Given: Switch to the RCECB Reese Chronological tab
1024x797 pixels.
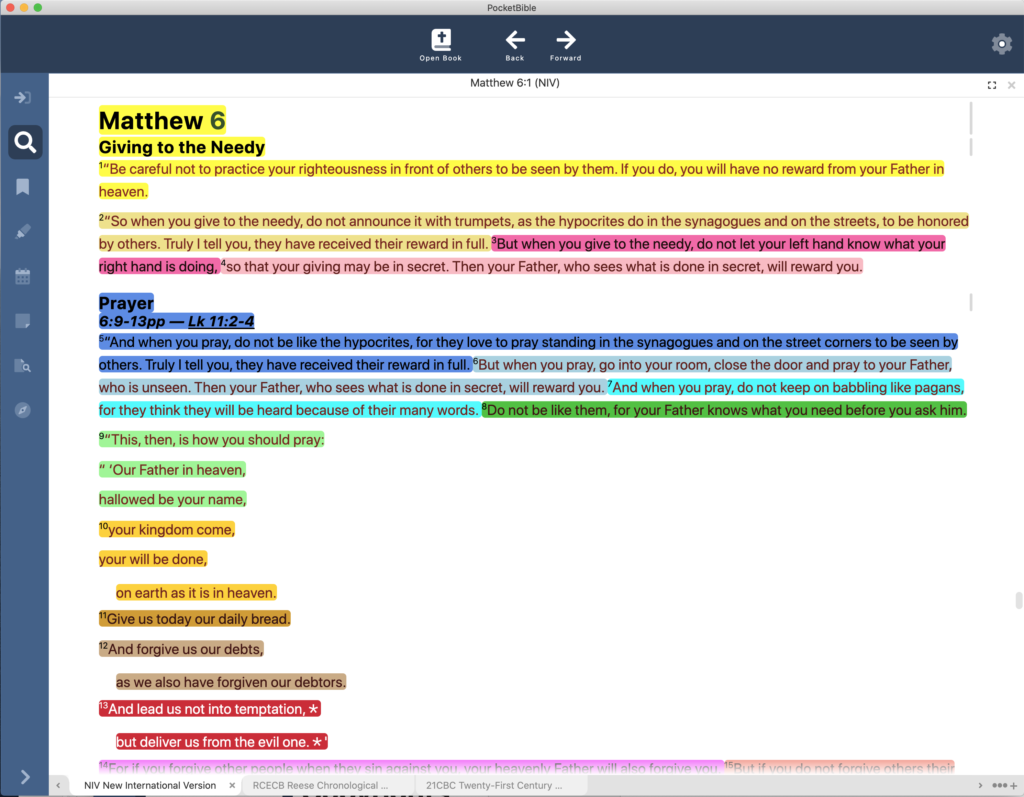Looking at the screenshot, I should pos(320,785).
